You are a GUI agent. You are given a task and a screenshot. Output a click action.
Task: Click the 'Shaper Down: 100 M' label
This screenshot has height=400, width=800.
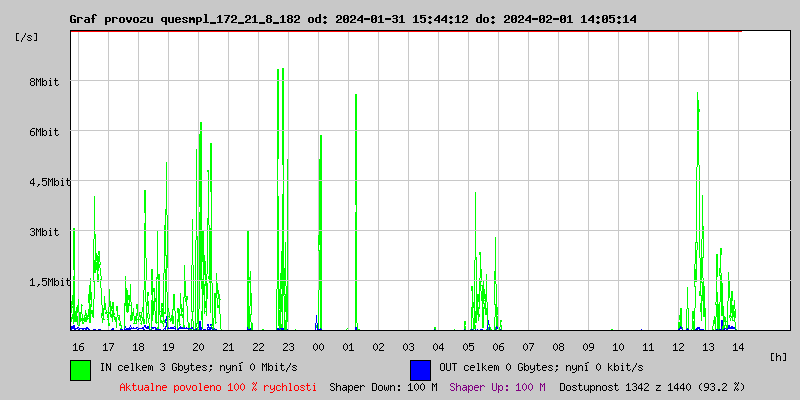383,386
